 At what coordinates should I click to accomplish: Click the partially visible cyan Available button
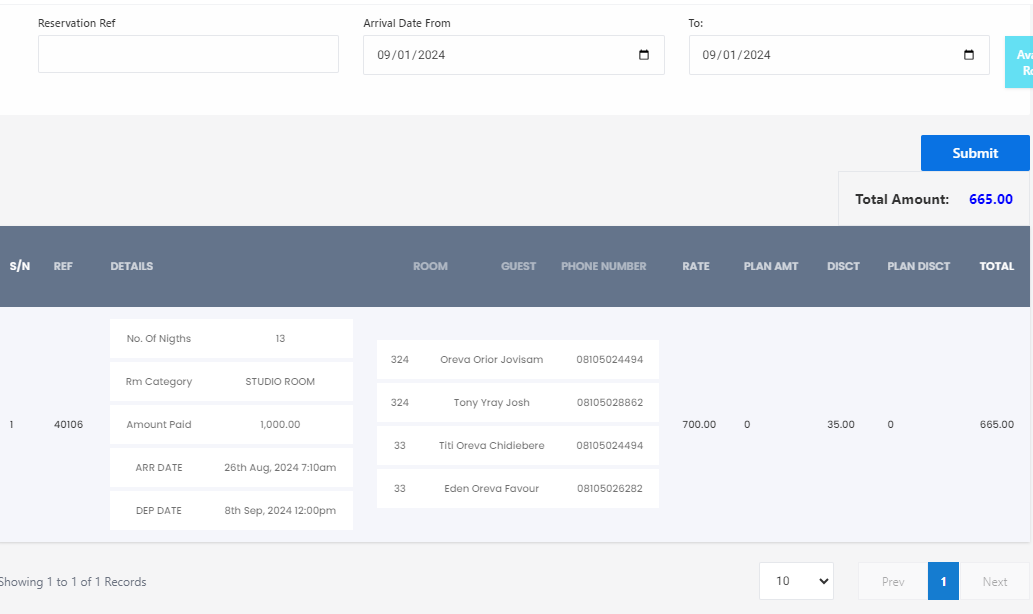tap(1019, 62)
